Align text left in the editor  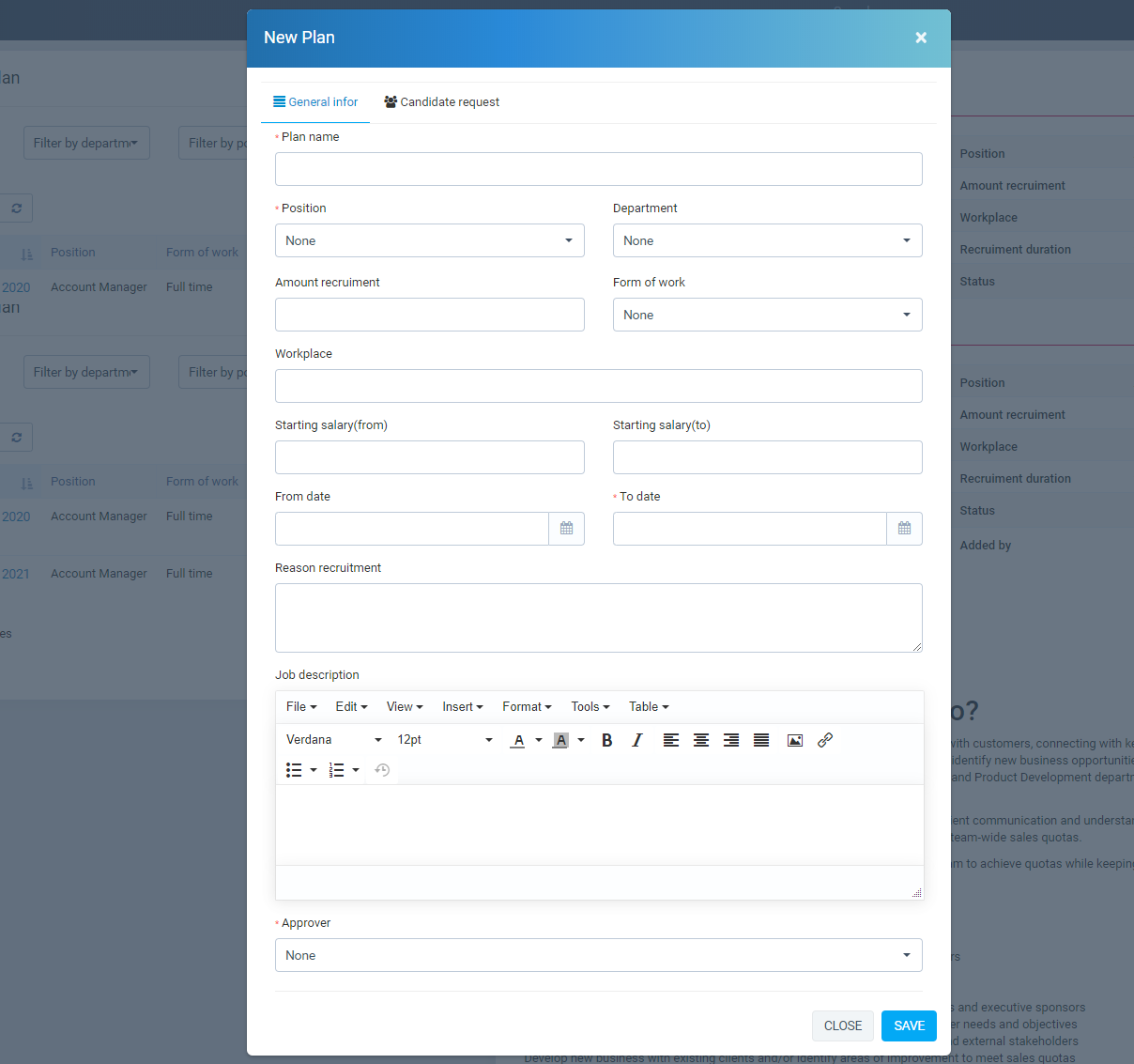tap(670, 740)
